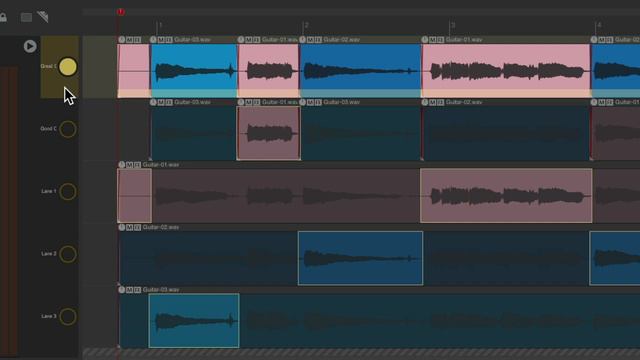640x360 pixels.
Task: Click round icon on top-lane Guitar-03.wav header
Action: point(153,40)
